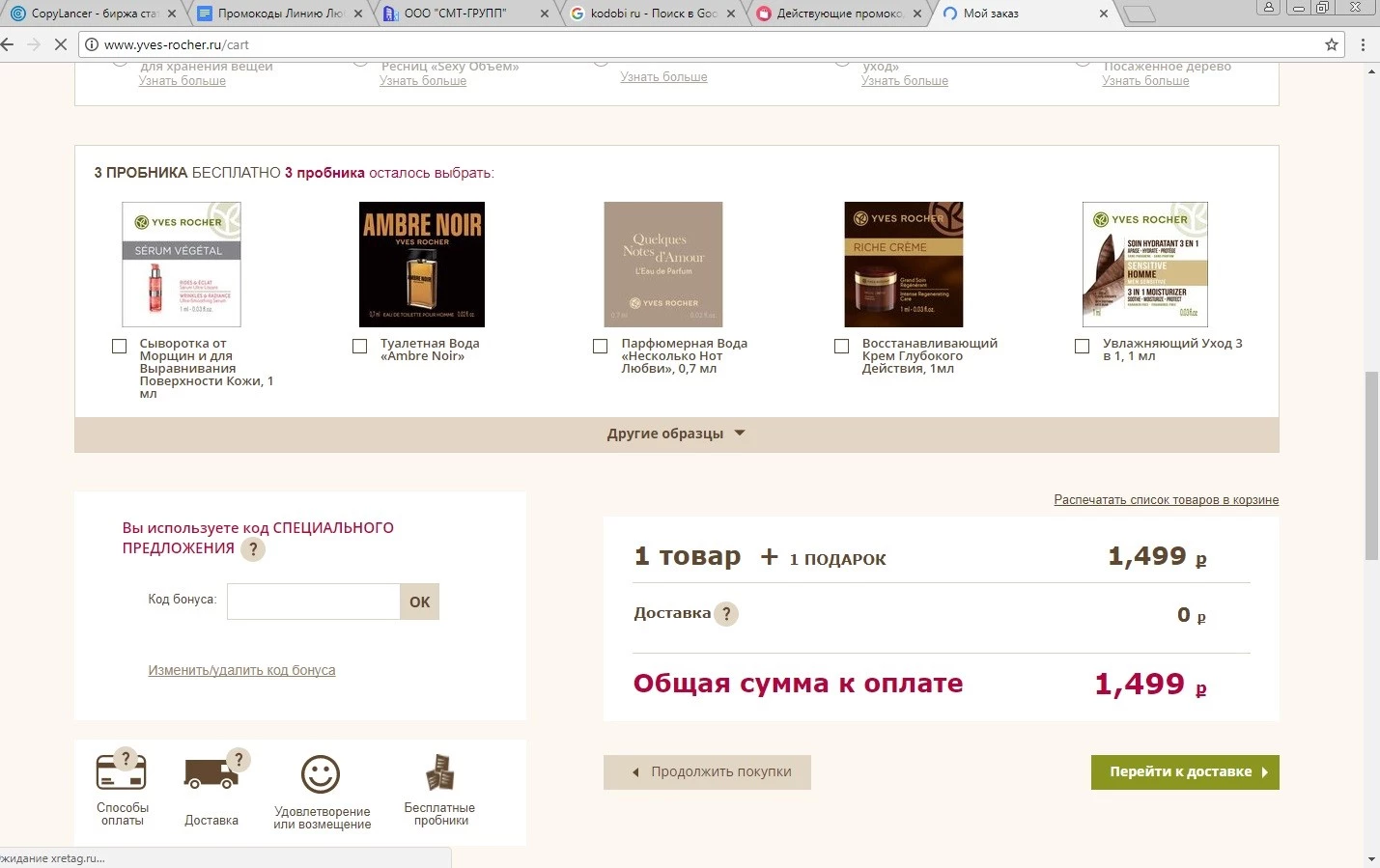Click the free samples icon

(439, 772)
